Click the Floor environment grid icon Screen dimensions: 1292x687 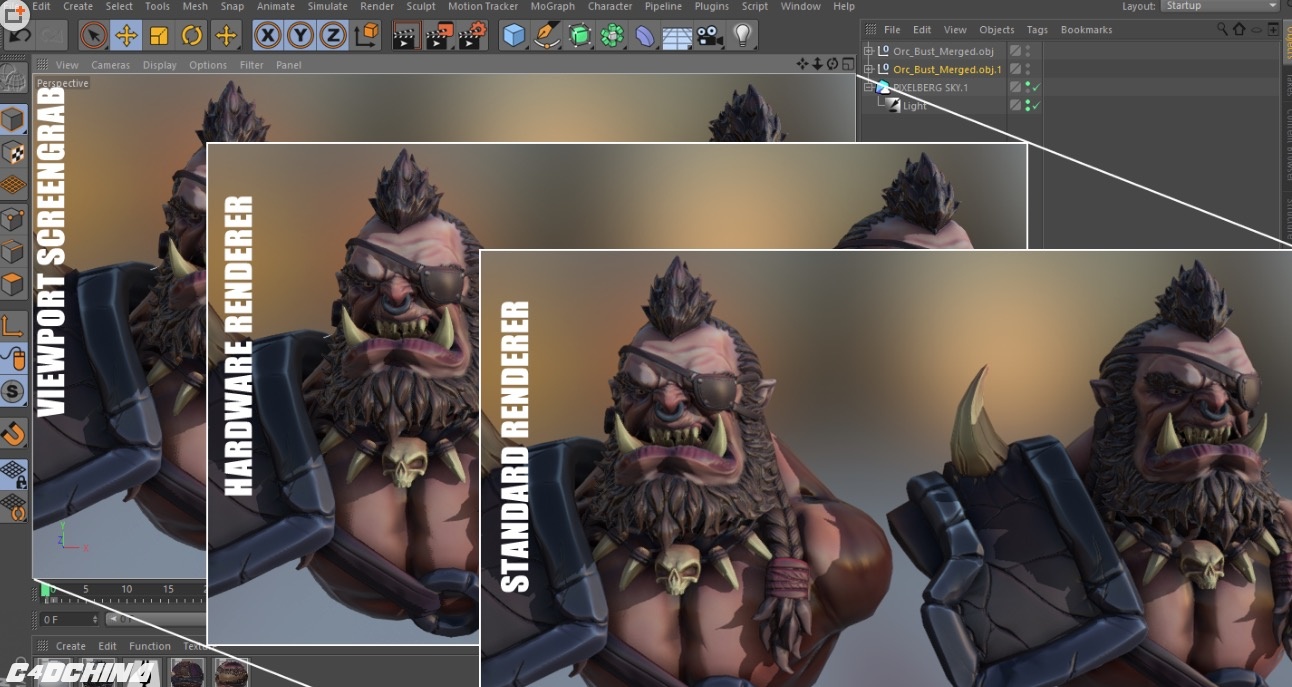tap(678, 36)
